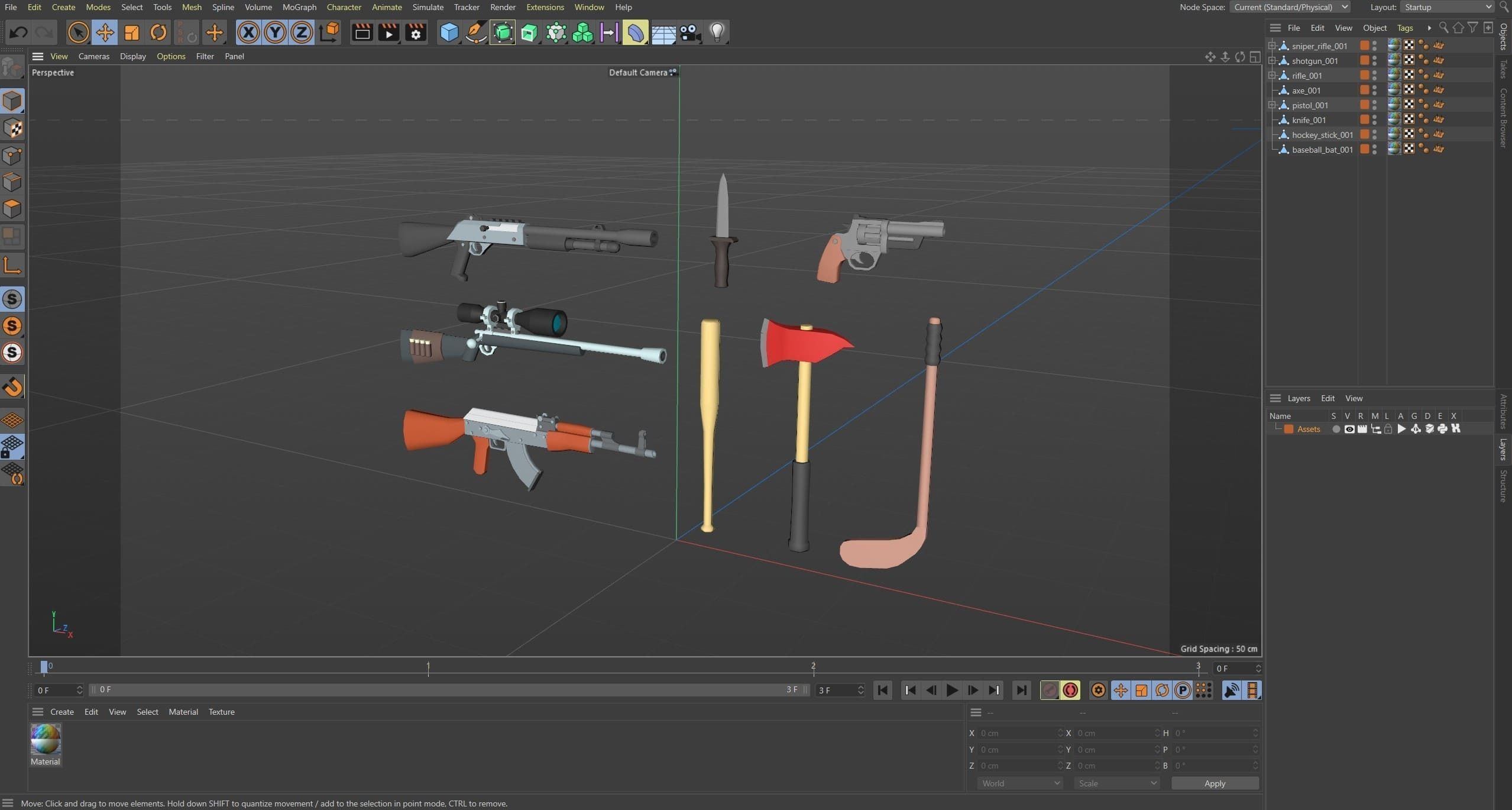Add a Light object

tap(717, 33)
